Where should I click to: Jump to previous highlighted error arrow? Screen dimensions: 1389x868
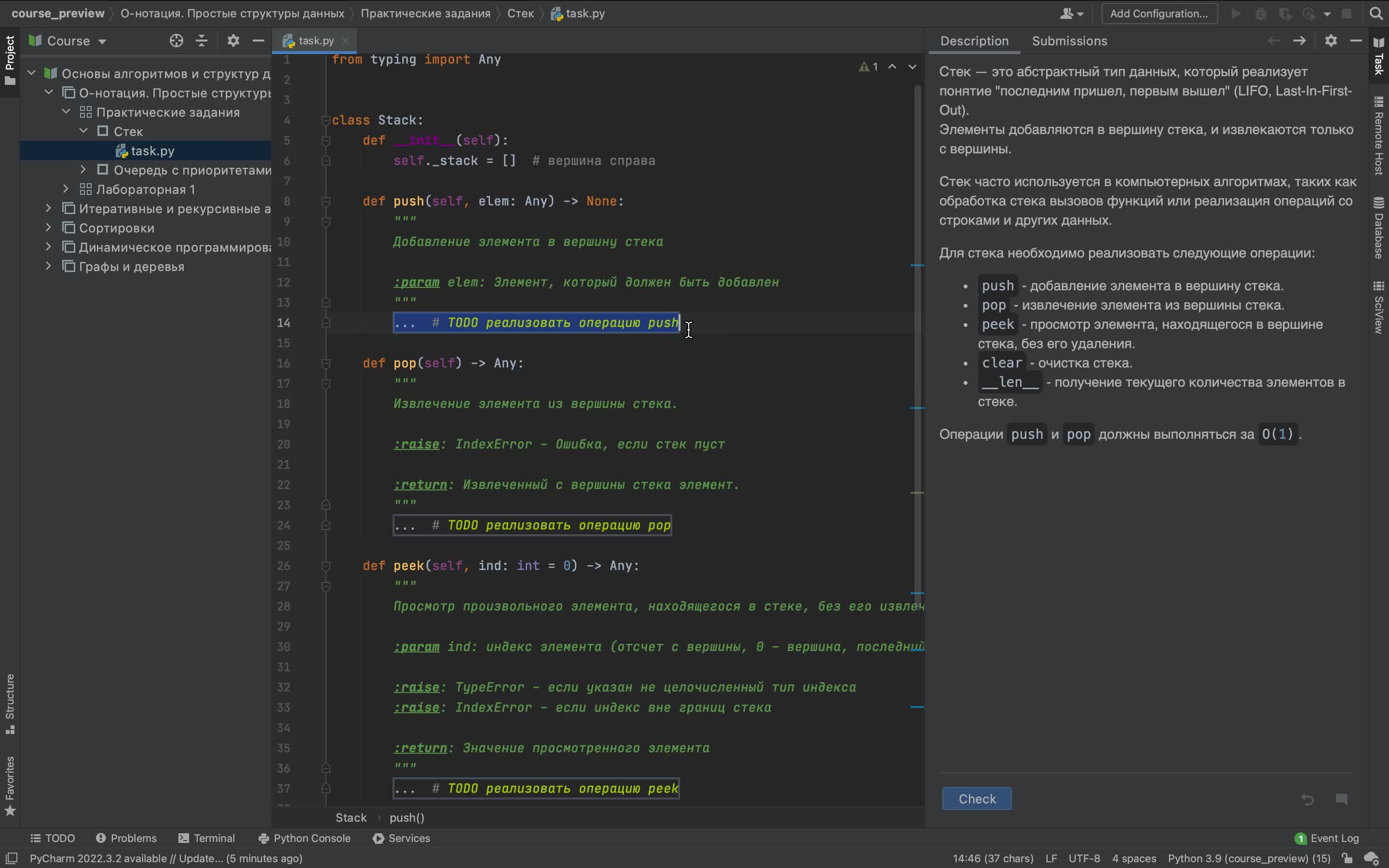tap(893, 67)
